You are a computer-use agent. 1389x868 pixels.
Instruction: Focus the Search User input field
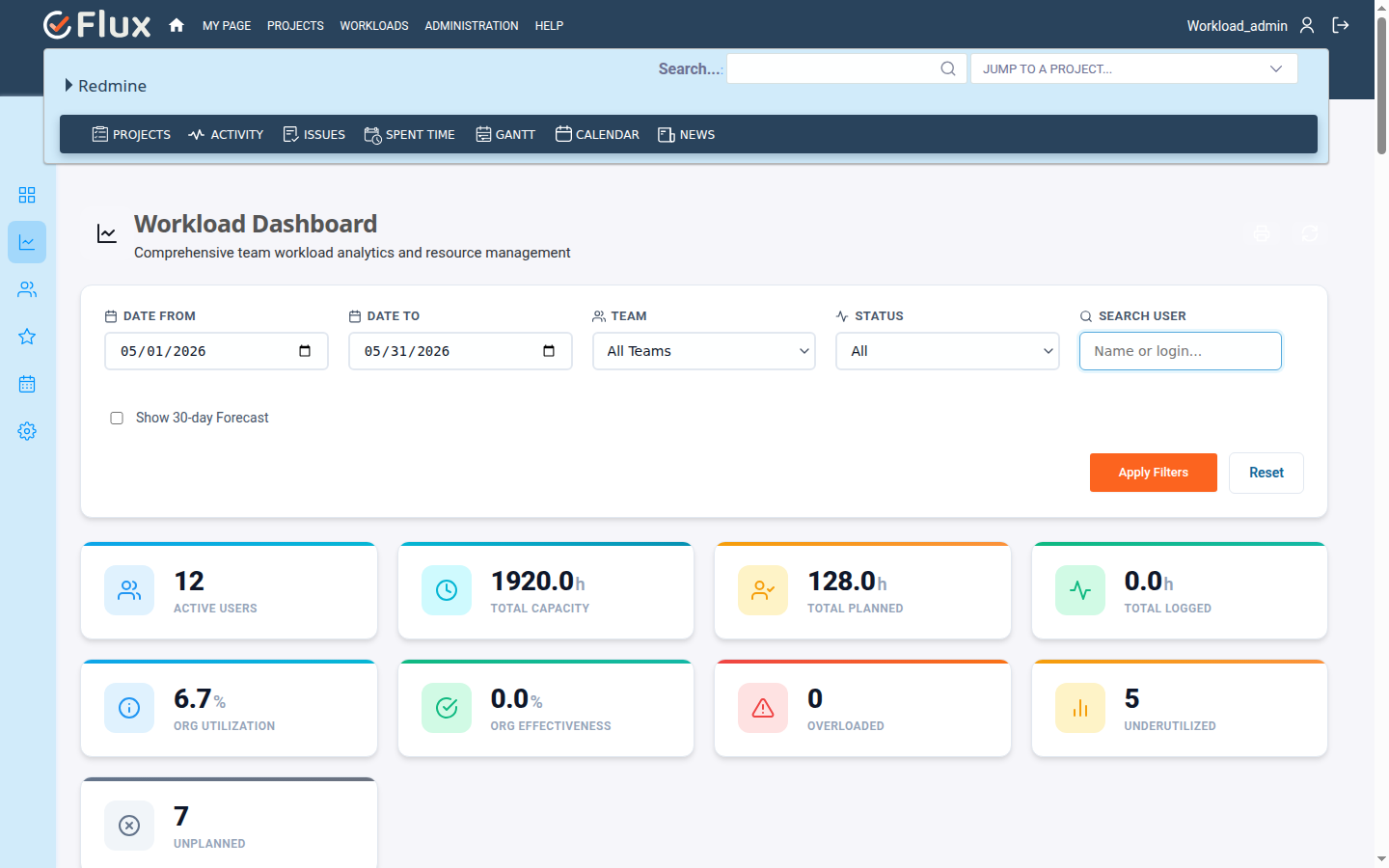(x=1181, y=351)
